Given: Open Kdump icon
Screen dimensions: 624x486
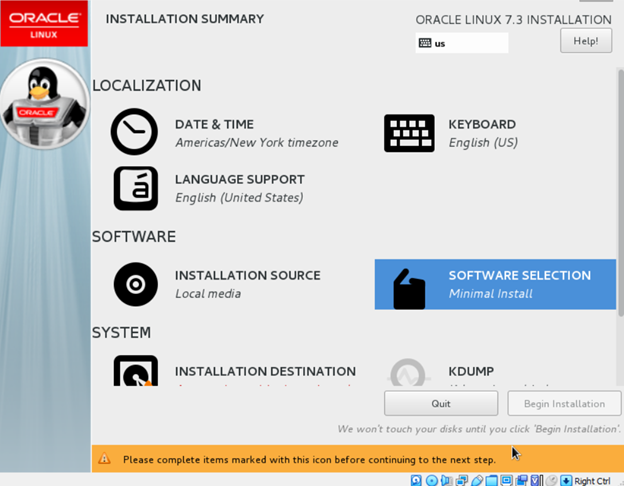Looking at the screenshot, I should [408, 372].
